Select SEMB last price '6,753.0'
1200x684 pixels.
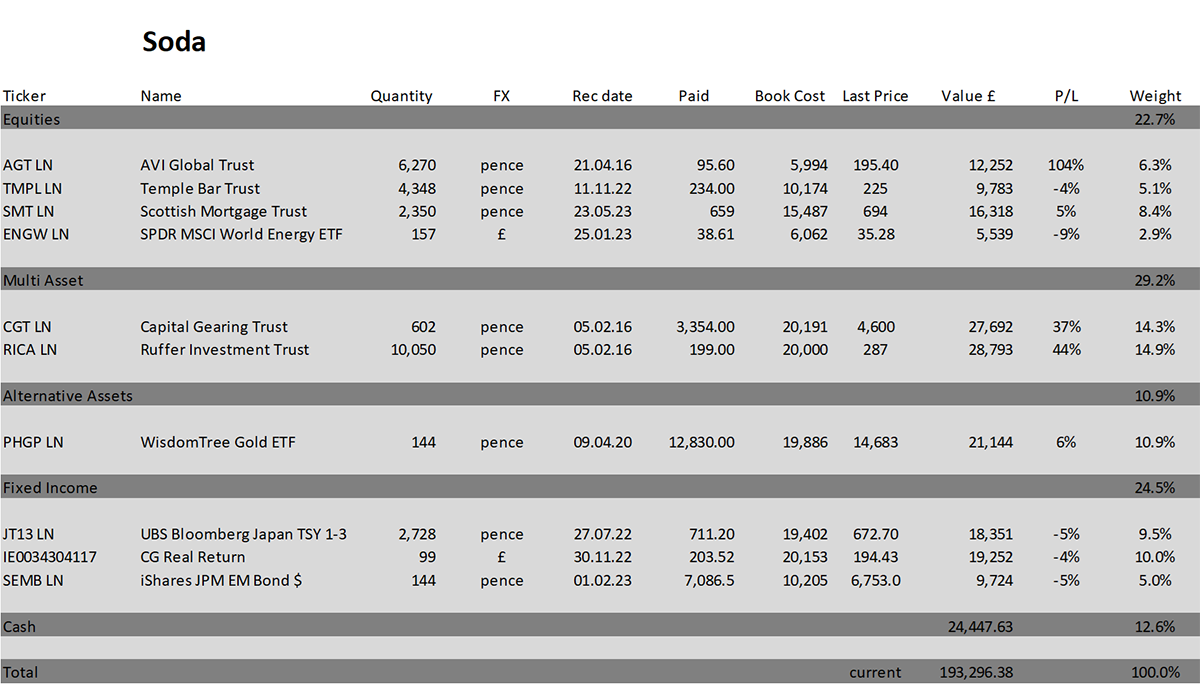tap(874, 580)
